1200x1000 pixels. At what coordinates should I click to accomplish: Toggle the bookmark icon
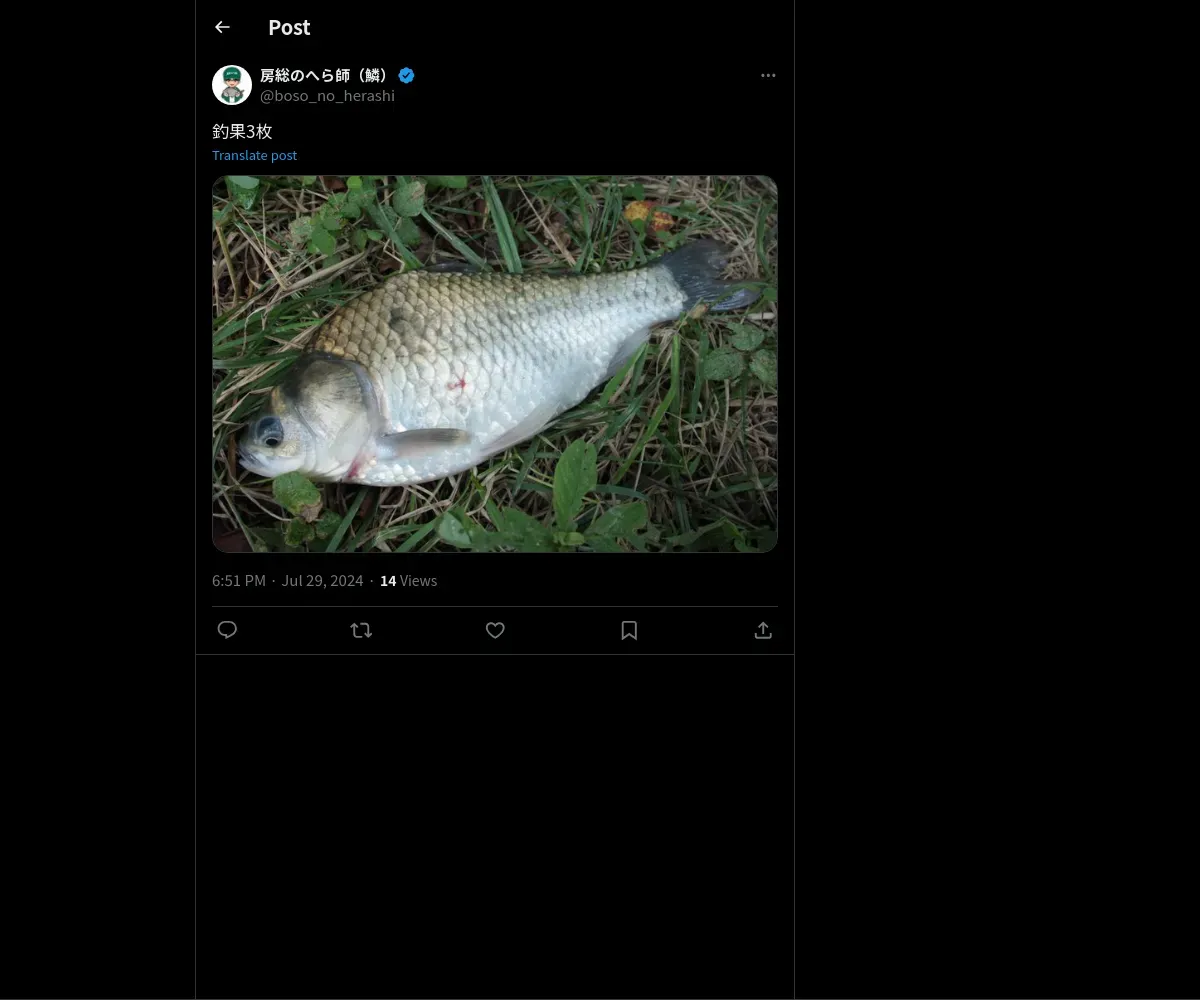coord(629,630)
